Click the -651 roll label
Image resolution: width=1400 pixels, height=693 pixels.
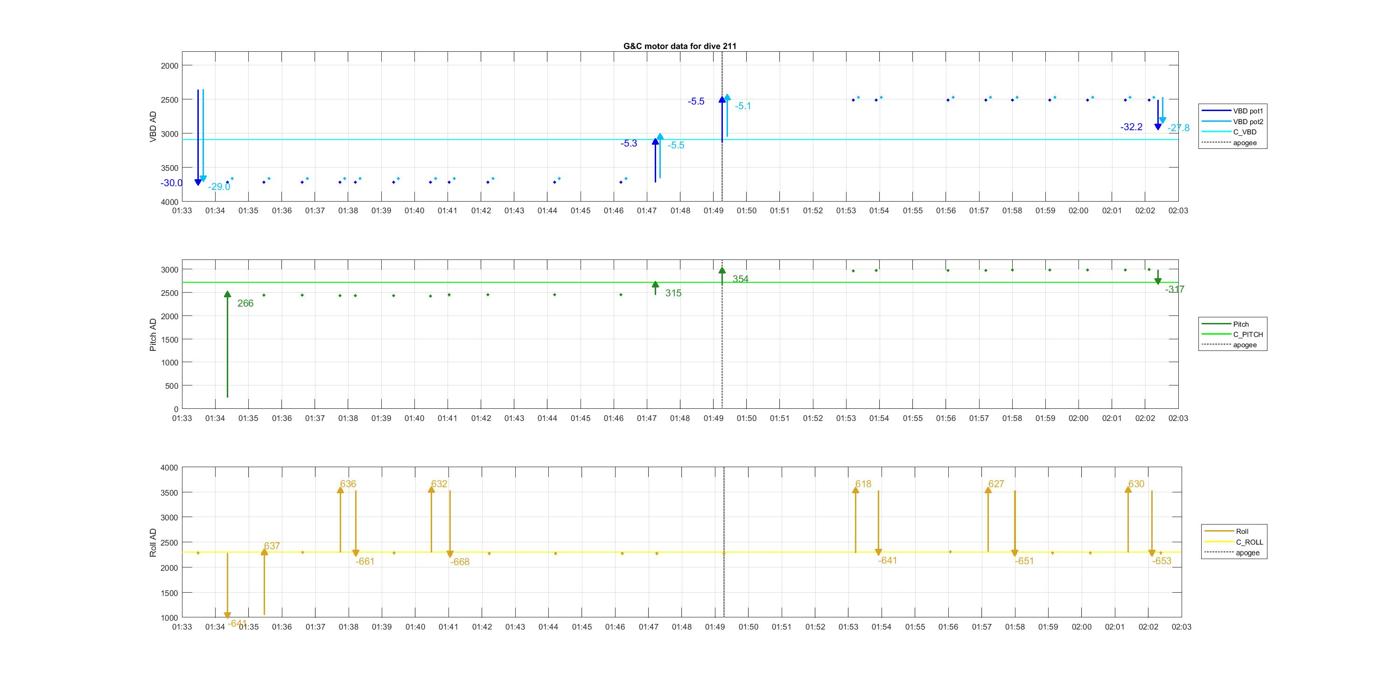coord(1025,562)
